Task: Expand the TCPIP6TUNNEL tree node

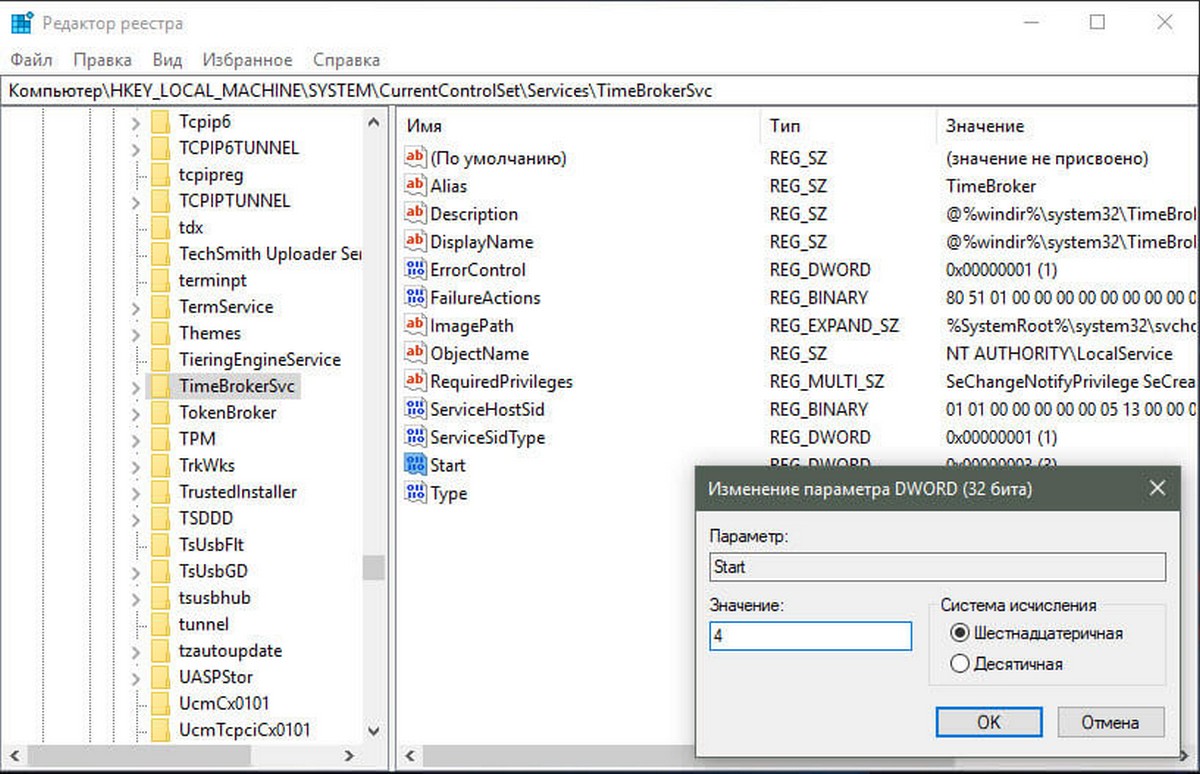Action: 137,148
